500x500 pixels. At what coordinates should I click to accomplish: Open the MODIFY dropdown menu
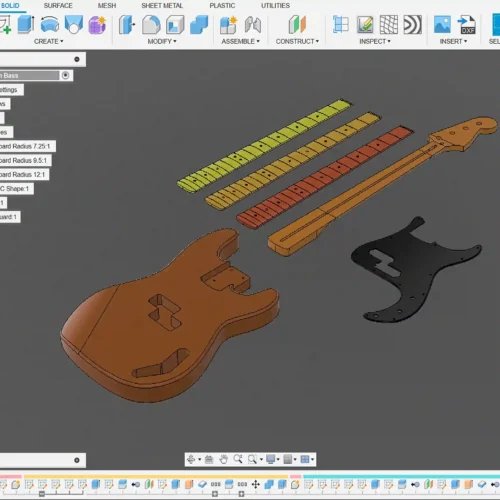(162, 41)
